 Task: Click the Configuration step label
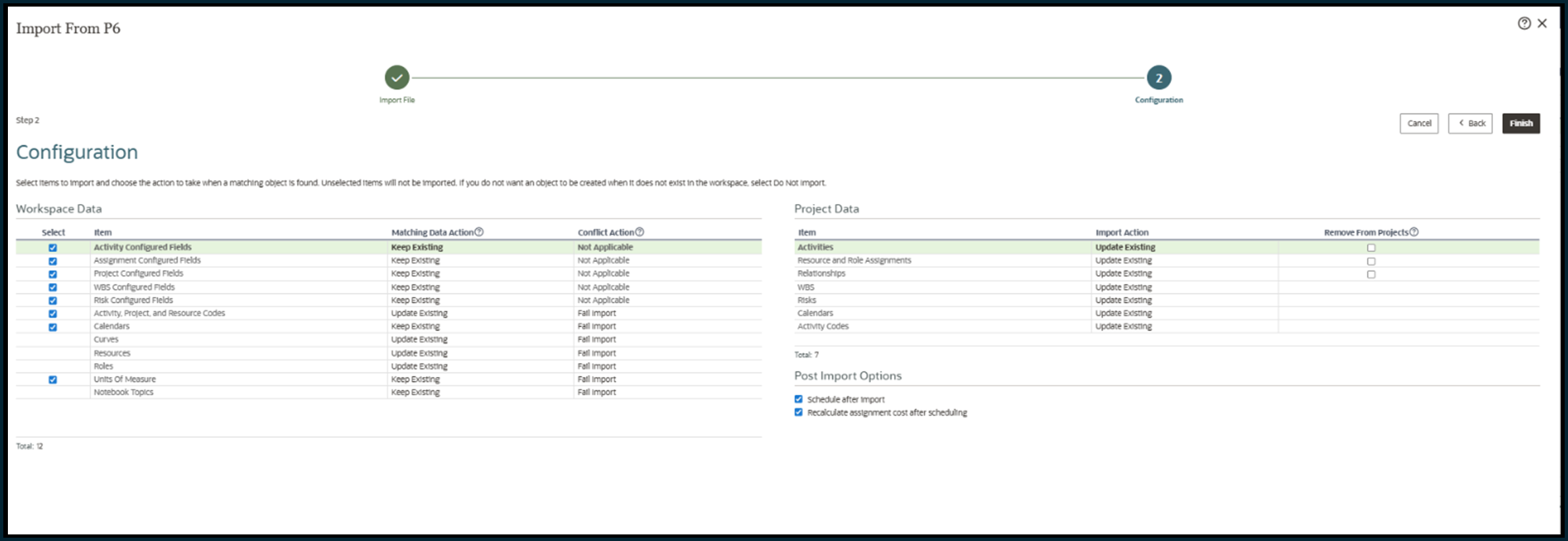(x=1159, y=100)
